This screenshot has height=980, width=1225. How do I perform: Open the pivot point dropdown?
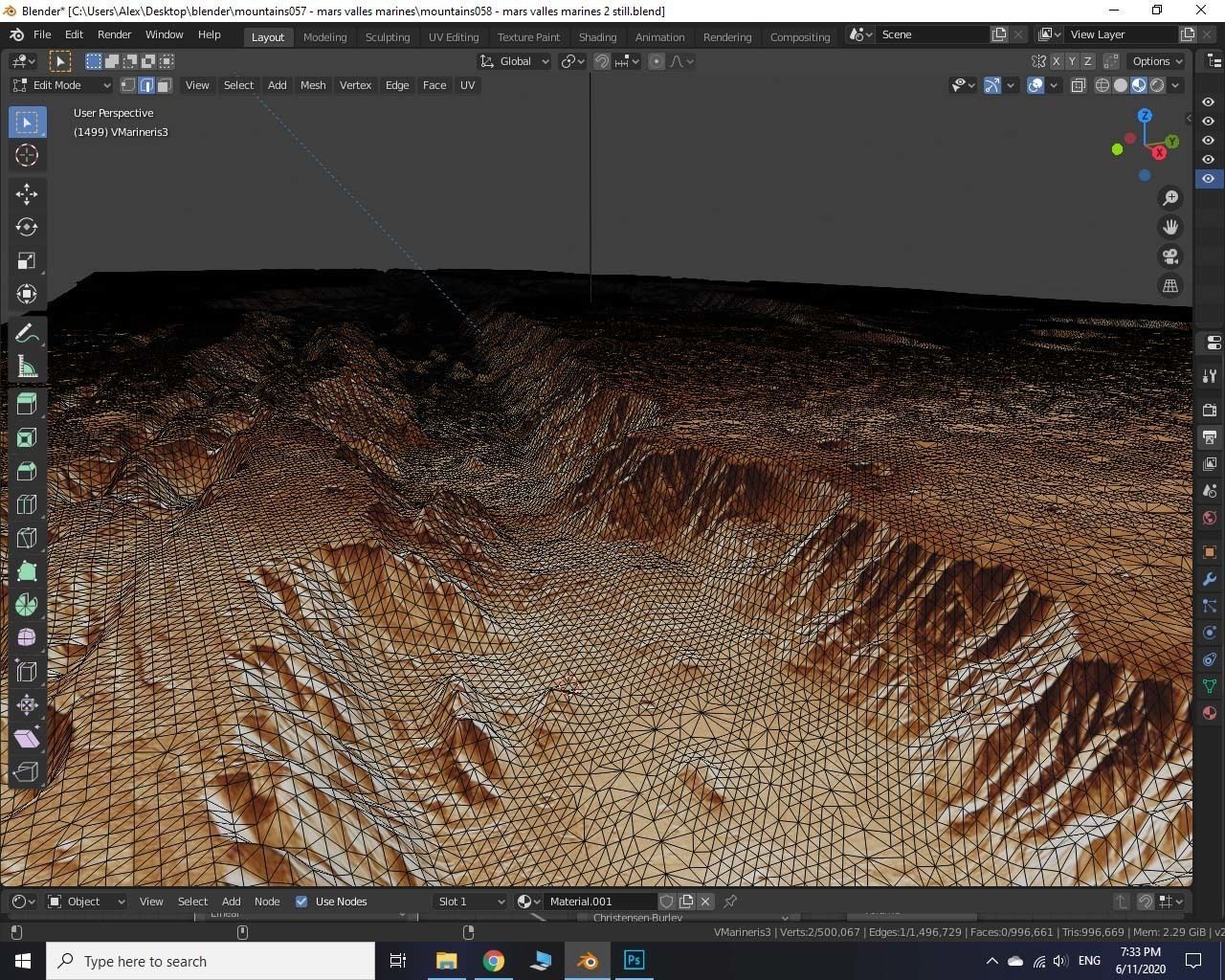572,61
